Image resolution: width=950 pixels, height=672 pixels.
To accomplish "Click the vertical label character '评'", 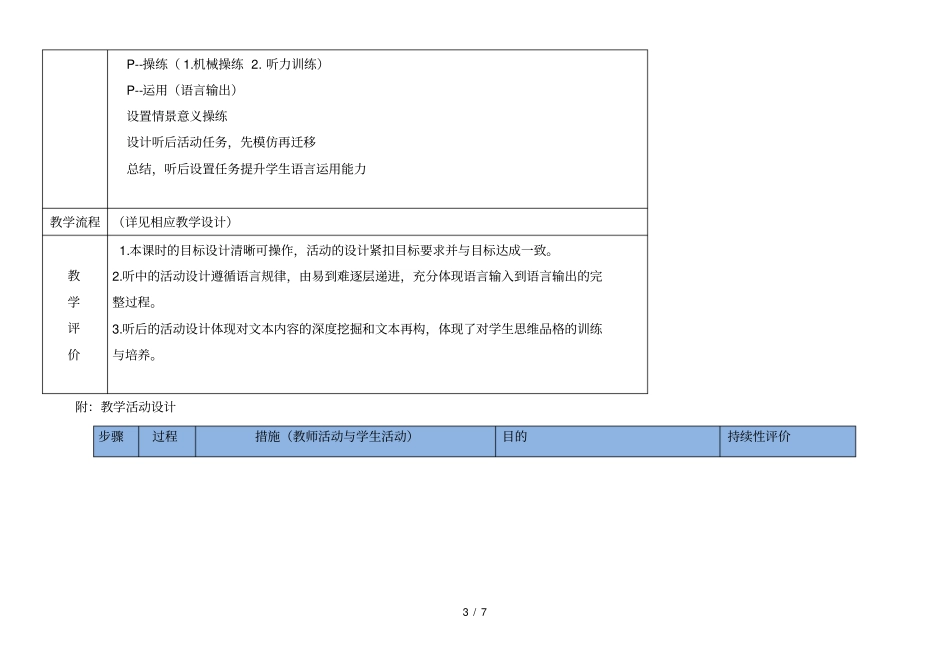I will [74, 329].
